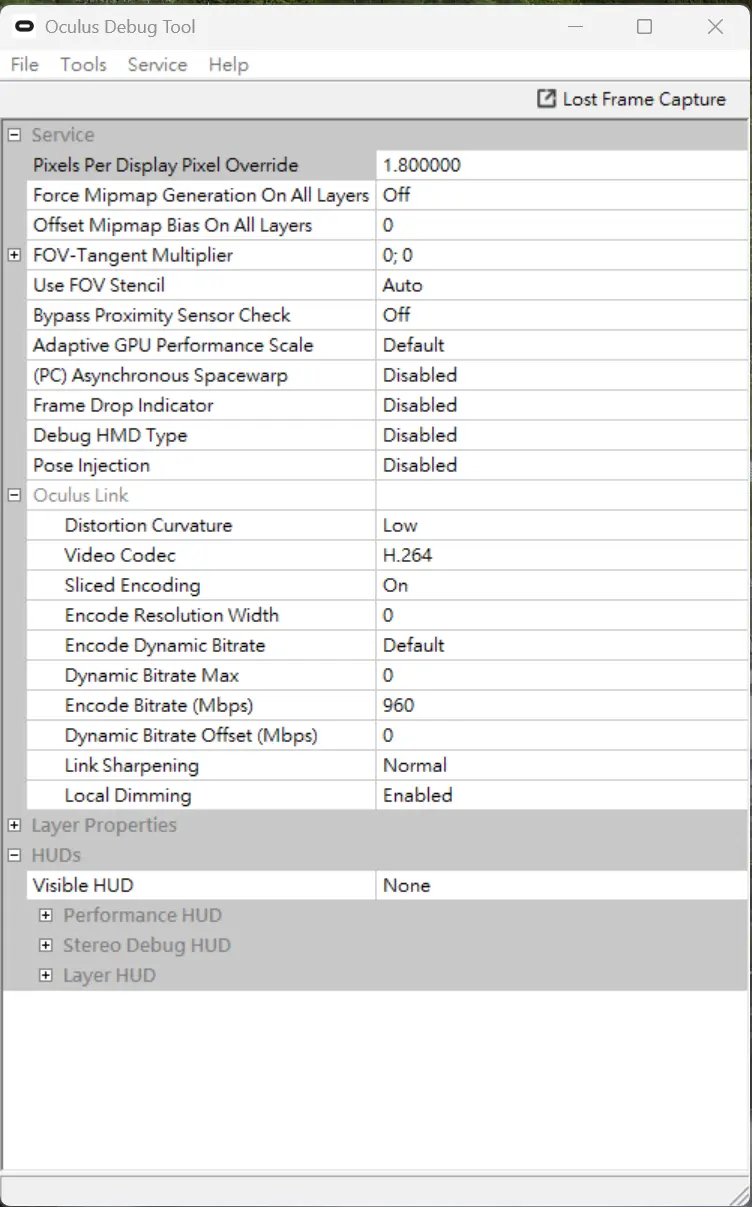The height and width of the screenshot is (1207, 752).
Task: Select the Adaptive GPU Performance Scale label
Action: click(x=173, y=345)
